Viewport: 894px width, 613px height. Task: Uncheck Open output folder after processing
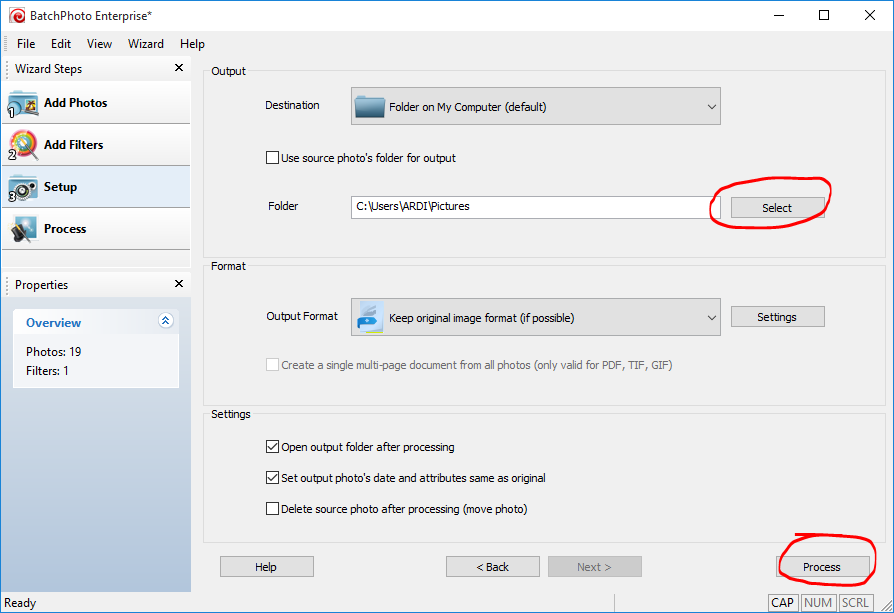[273, 446]
